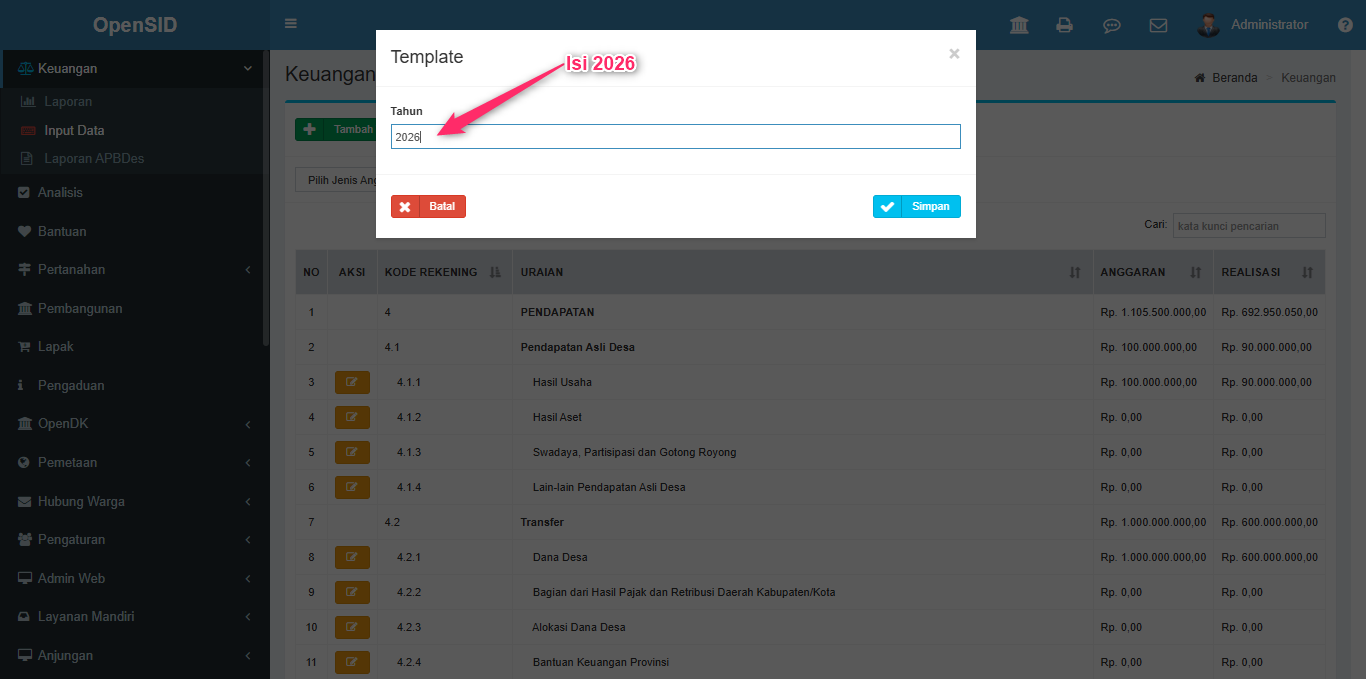Image resolution: width=1366 pixels, height=679 pixels.
Task: Click edit icon for Dana Desa row
Action: click(352, 557)
